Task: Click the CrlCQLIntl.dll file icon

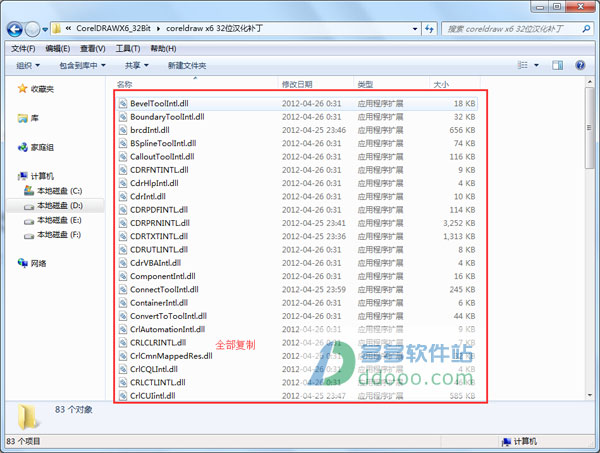Action: [123, 369]
